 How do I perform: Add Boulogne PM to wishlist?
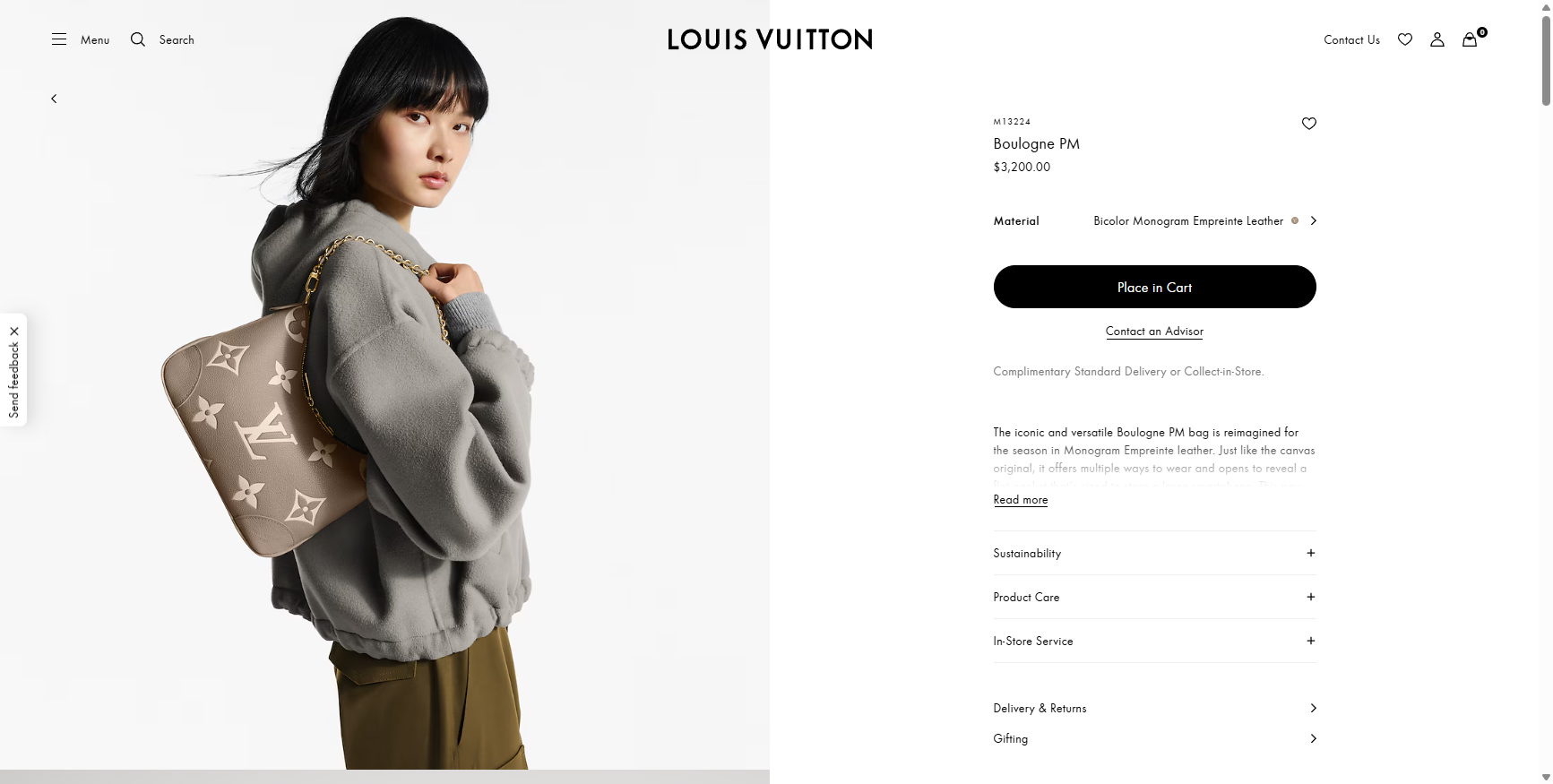point(1308,124)
